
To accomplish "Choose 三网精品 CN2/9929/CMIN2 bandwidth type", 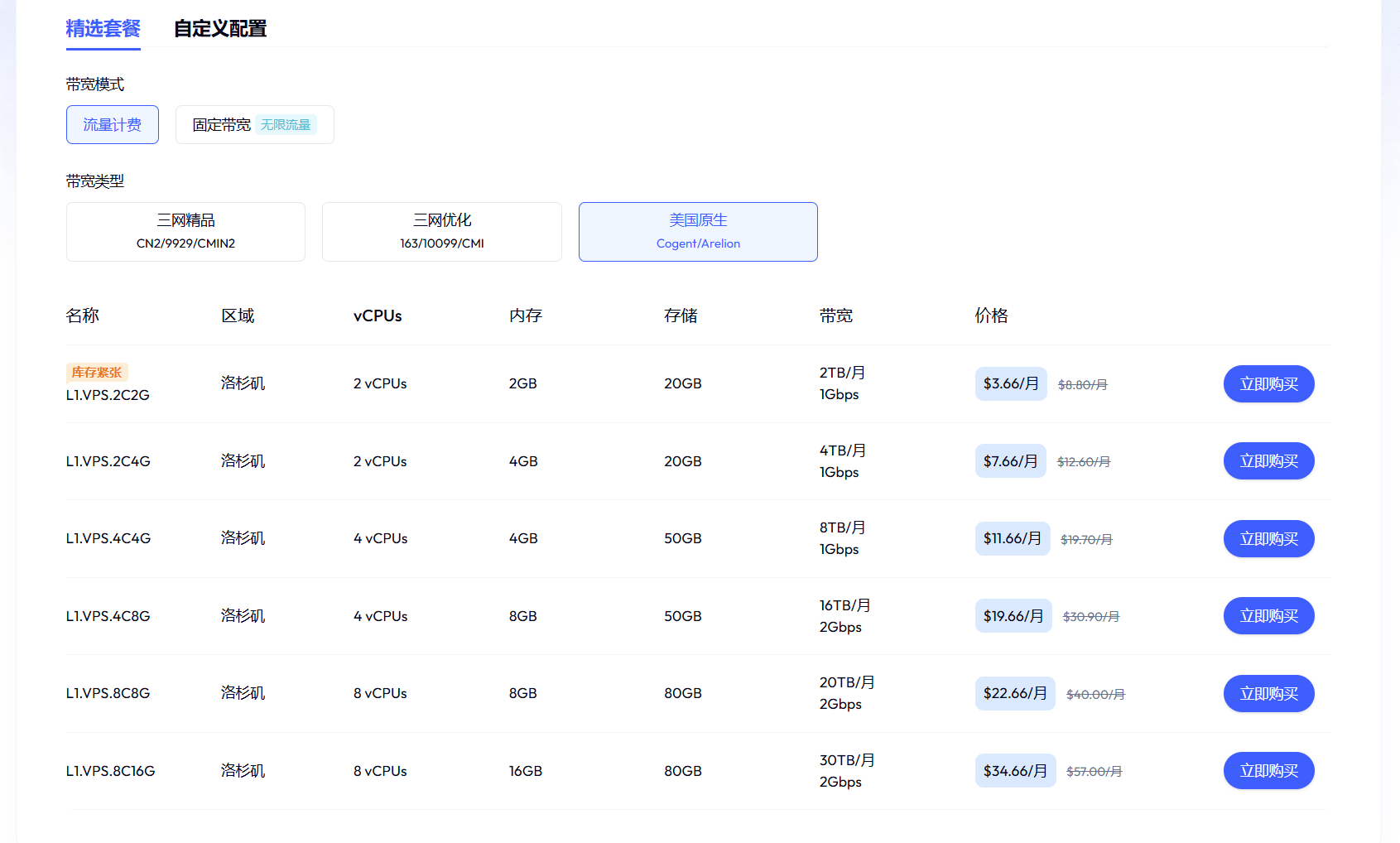I will (x=185, y=232).
